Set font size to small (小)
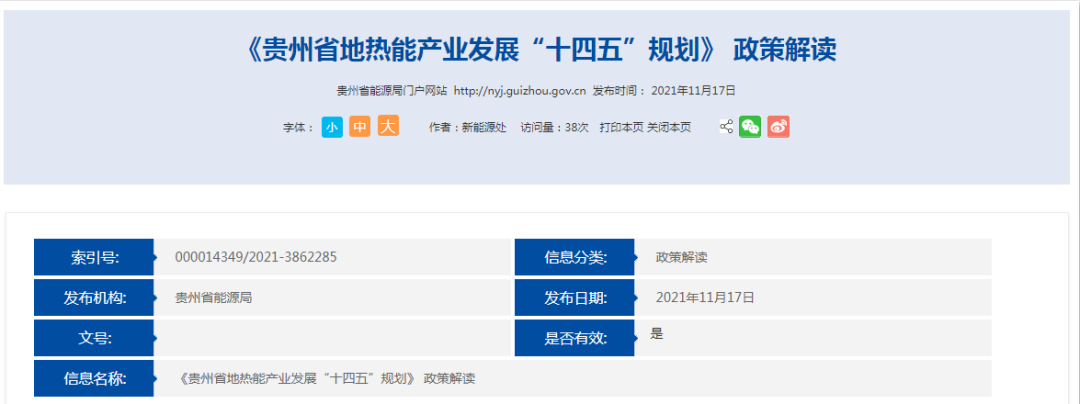Image resolution: width=1080 pixels, height=404 pixels. 332,127
